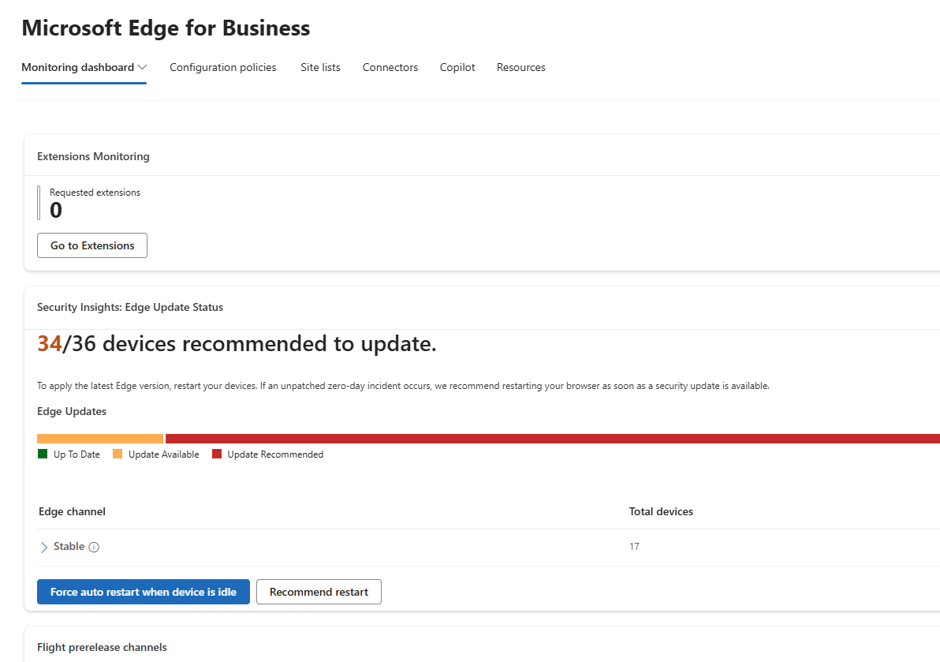Click the Up To Date legend label
This screenshot has height=662, width=940.
point(77,455)
